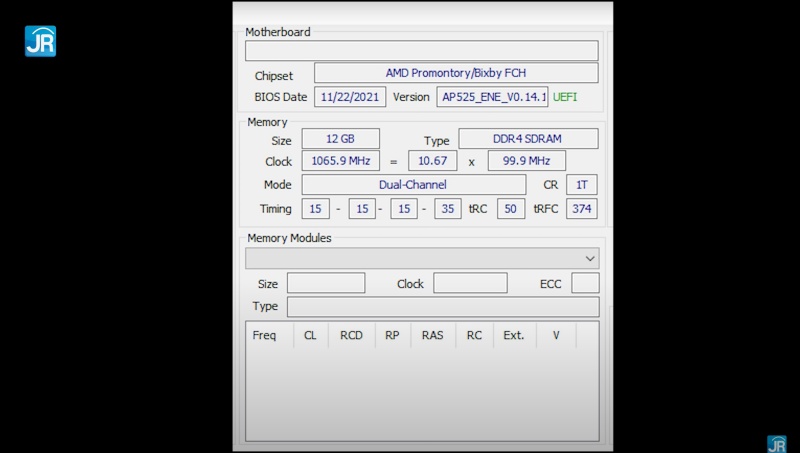The image size is (800, 453).
Task: Click the Freq column header
Action: click(x=265, y=335)
